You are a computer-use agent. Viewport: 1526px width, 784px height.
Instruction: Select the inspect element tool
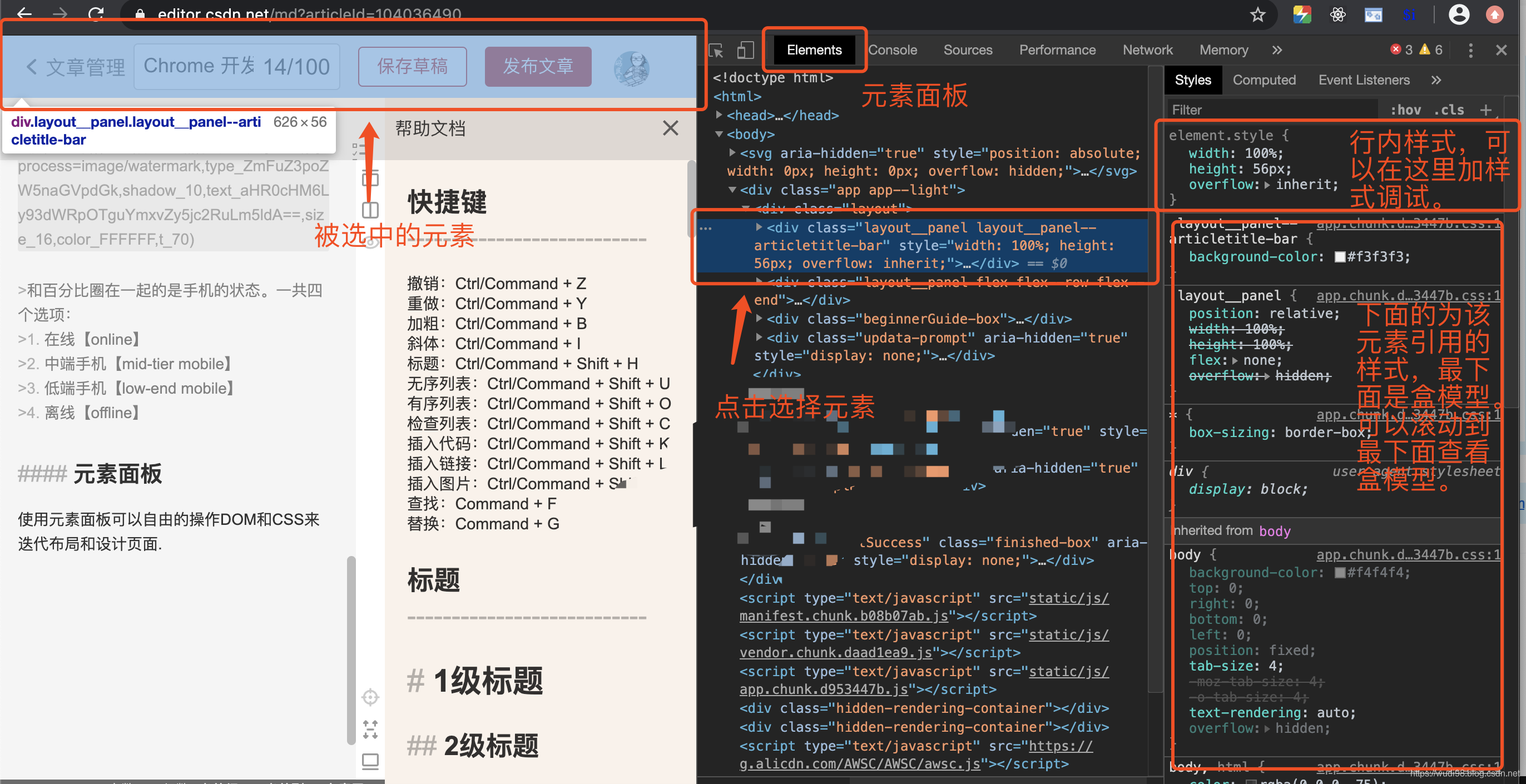click(716, 51)
